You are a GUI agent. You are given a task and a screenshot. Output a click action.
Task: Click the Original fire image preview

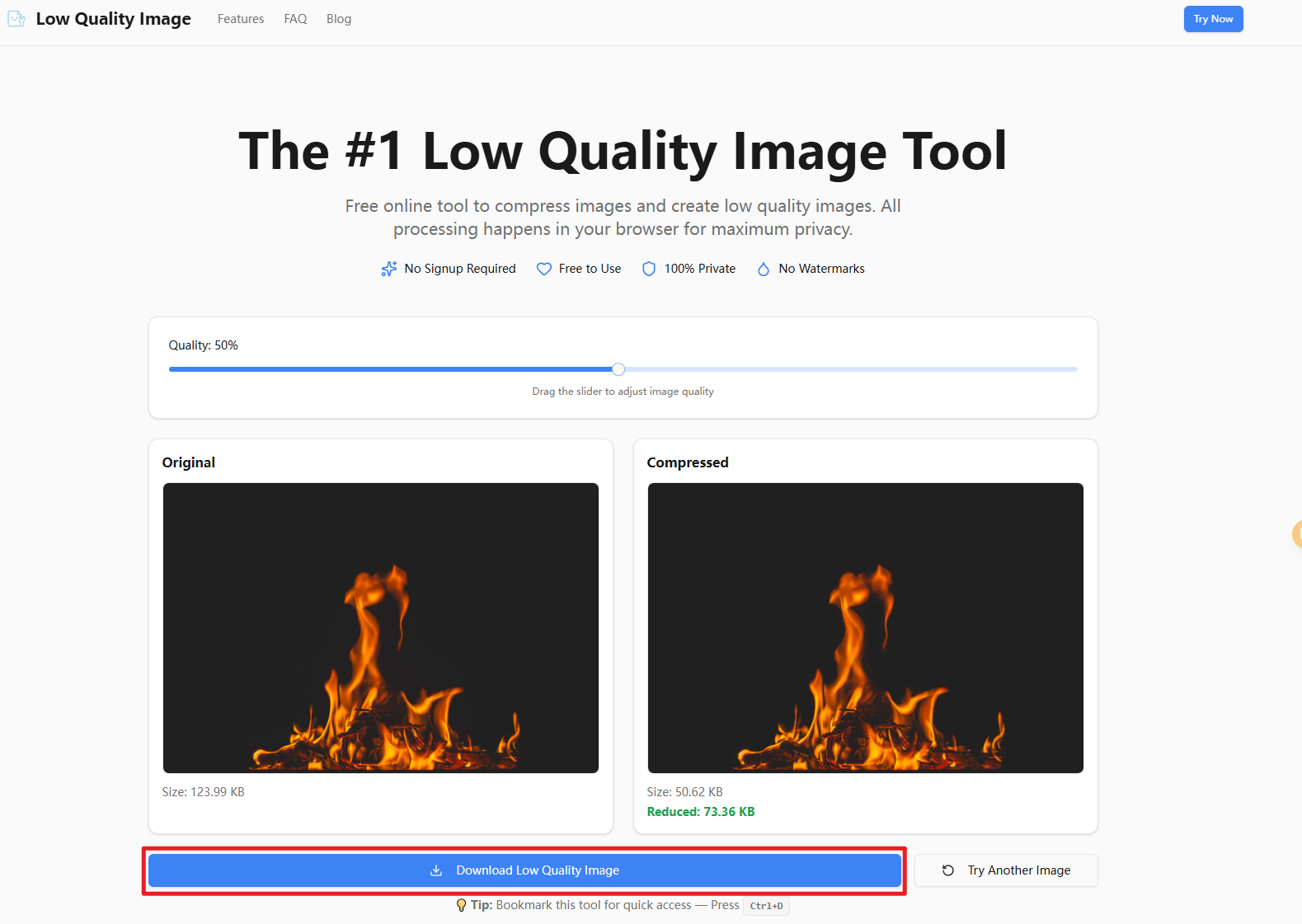click(x=381, y=628)
